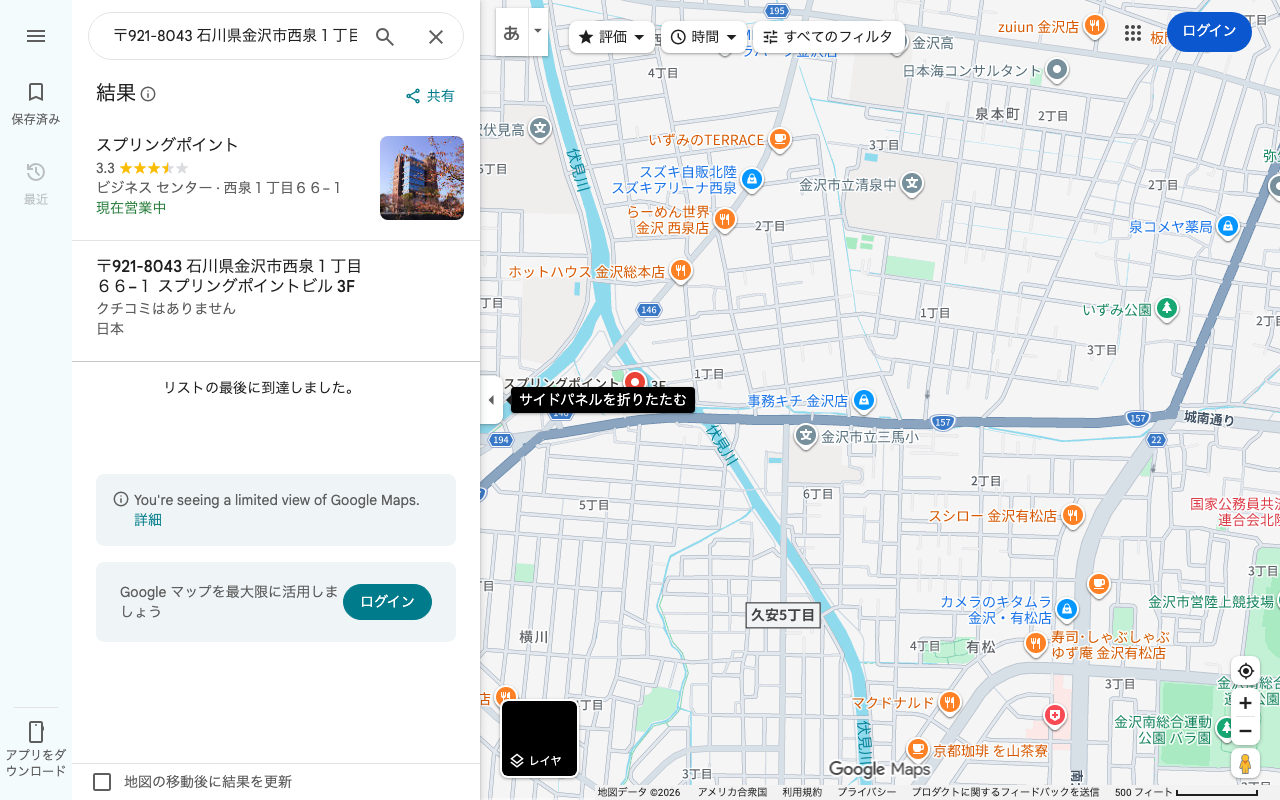The width and height of the screenshot is (1280, 800).
Task: Click the blue ログイン button at top right
Action: coord(1209,32)
